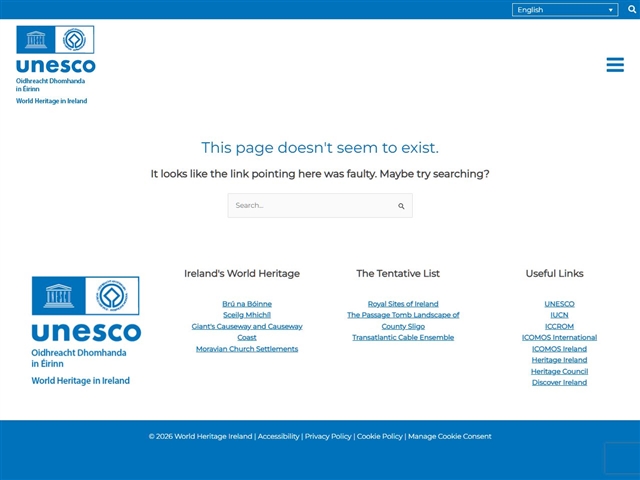Open Giant's Causeway and Causeway Coast link
Viewport: 640px width, 480px height.
pos(247,326)
